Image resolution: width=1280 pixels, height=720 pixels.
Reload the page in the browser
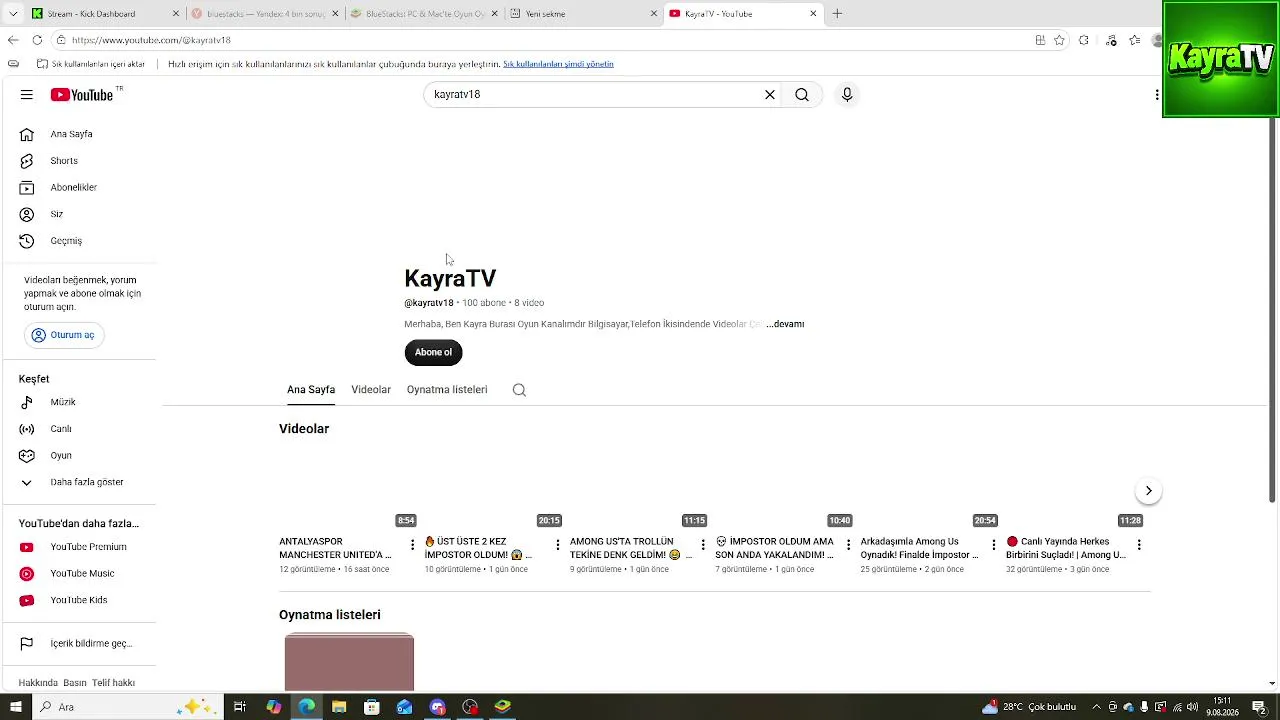[37, 40]
